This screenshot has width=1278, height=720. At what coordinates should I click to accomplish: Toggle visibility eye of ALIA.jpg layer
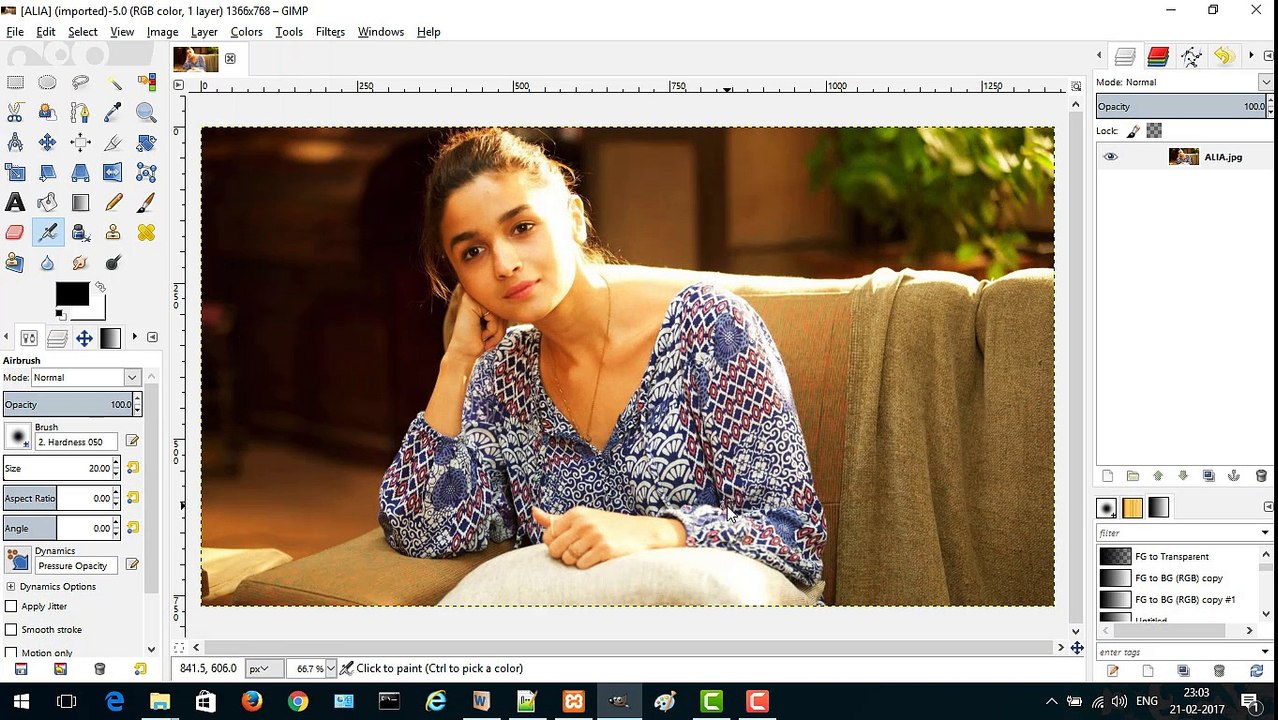coord(1110,157)
